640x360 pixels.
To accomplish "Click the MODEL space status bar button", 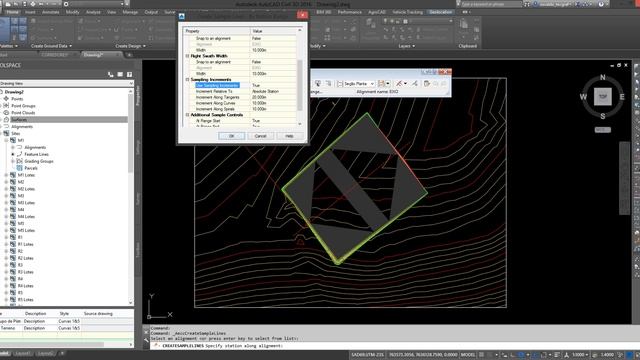I will point(468,355).
